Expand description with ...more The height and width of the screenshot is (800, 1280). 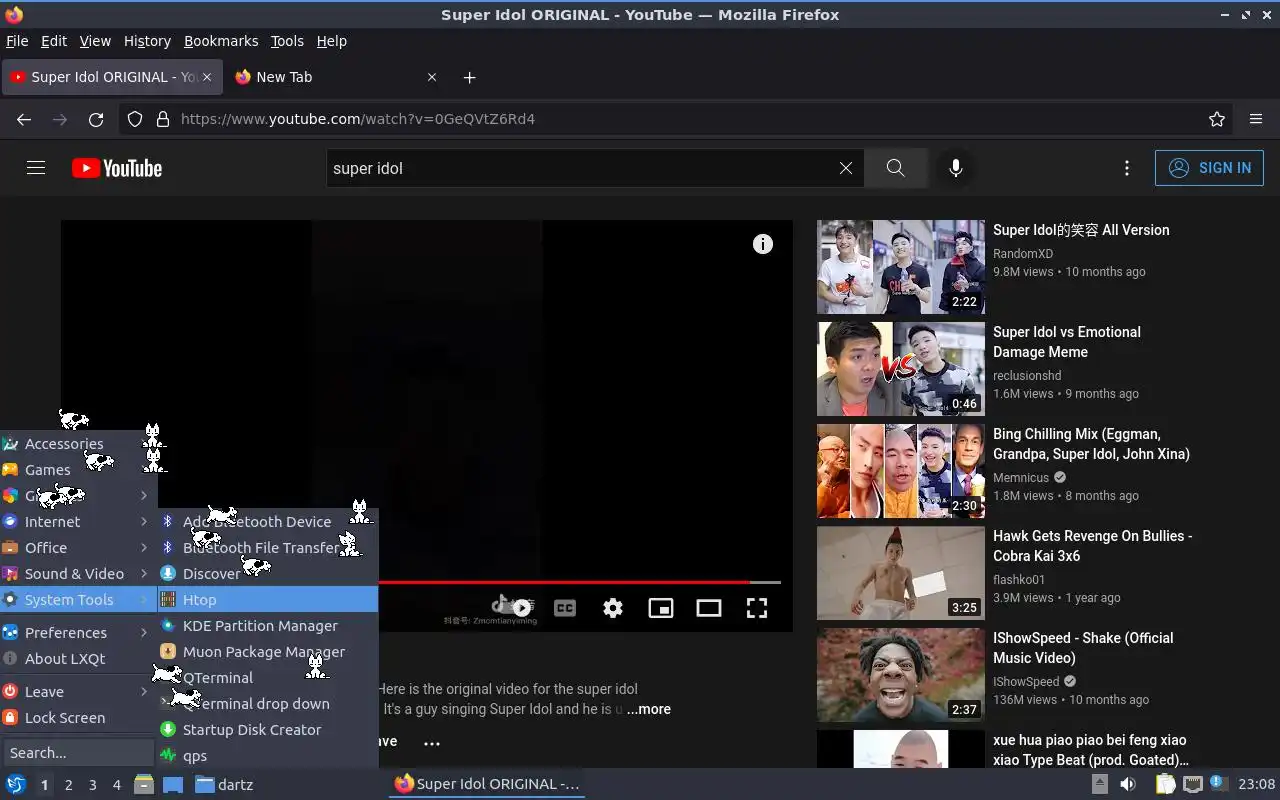pyautogui.click(x=649, y=709)
